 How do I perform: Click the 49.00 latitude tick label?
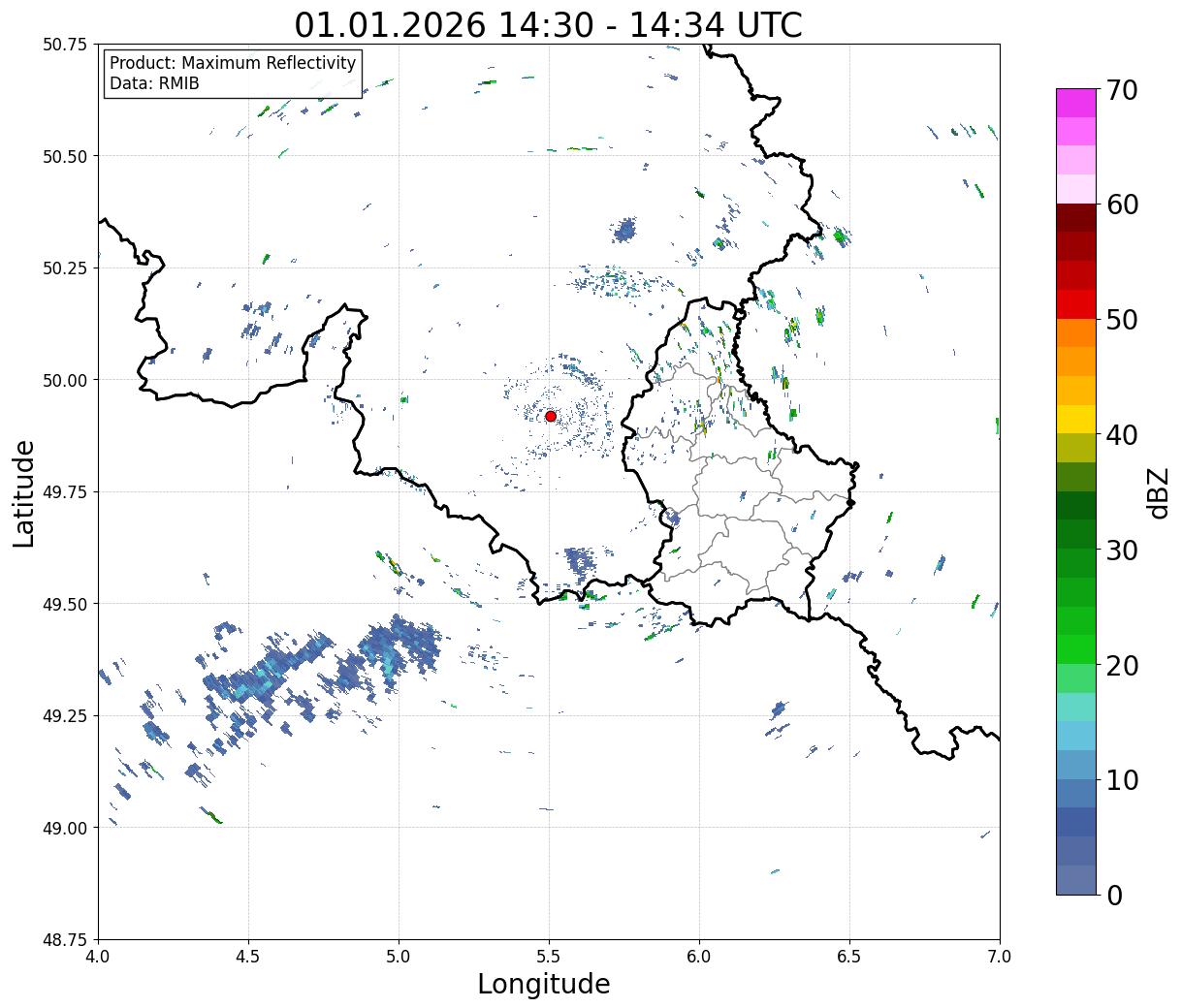pos(65,828)
